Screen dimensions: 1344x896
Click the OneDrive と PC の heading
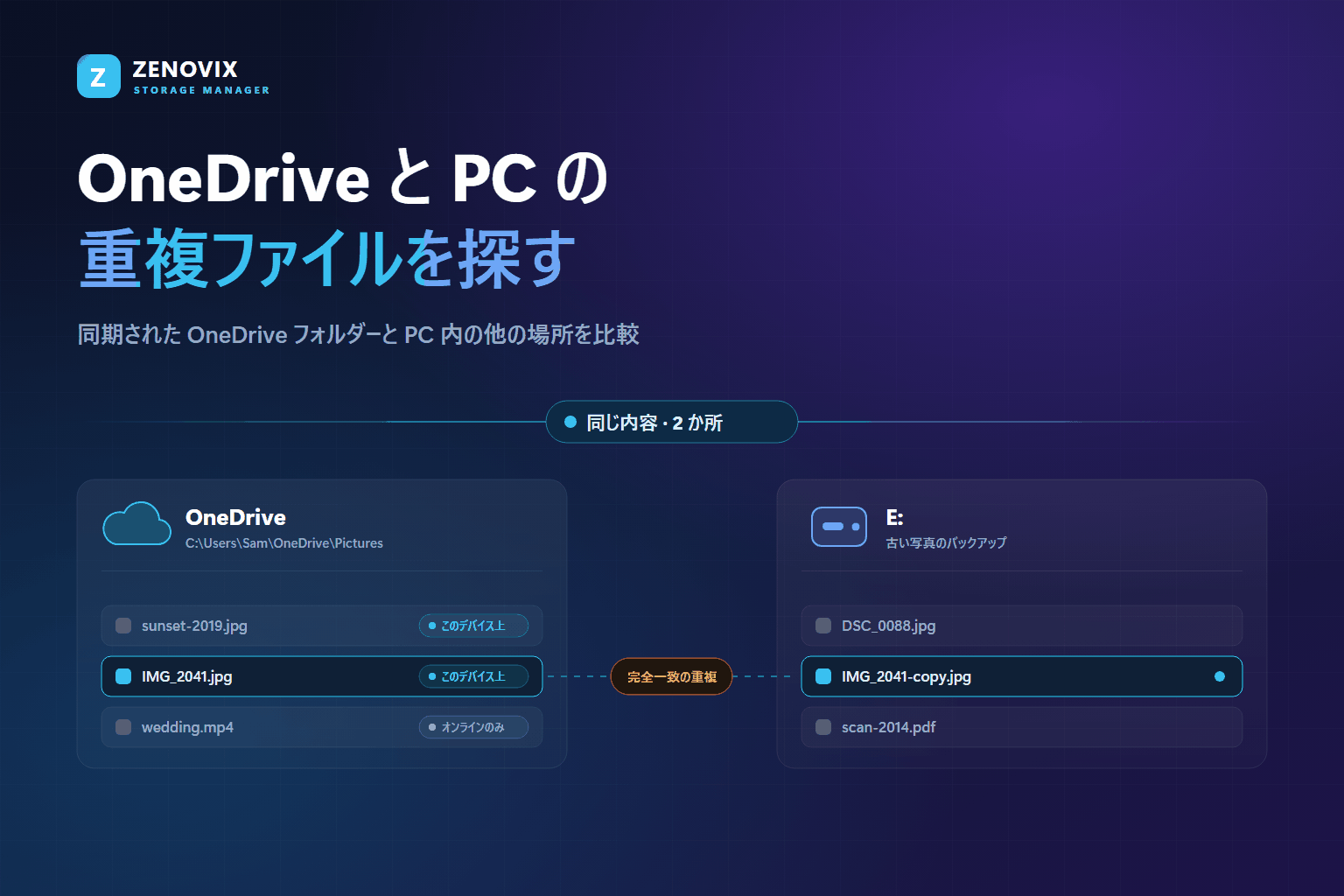[x=342, y=178]
